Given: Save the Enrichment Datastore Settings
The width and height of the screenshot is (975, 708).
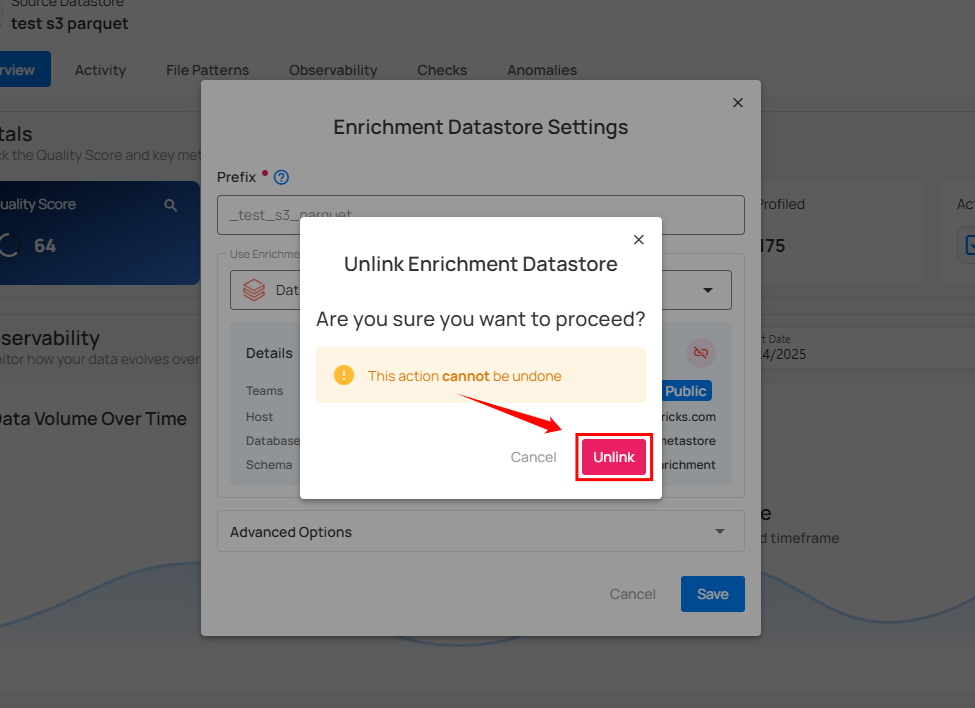Looking at the screenshot, I should point(712,594).
